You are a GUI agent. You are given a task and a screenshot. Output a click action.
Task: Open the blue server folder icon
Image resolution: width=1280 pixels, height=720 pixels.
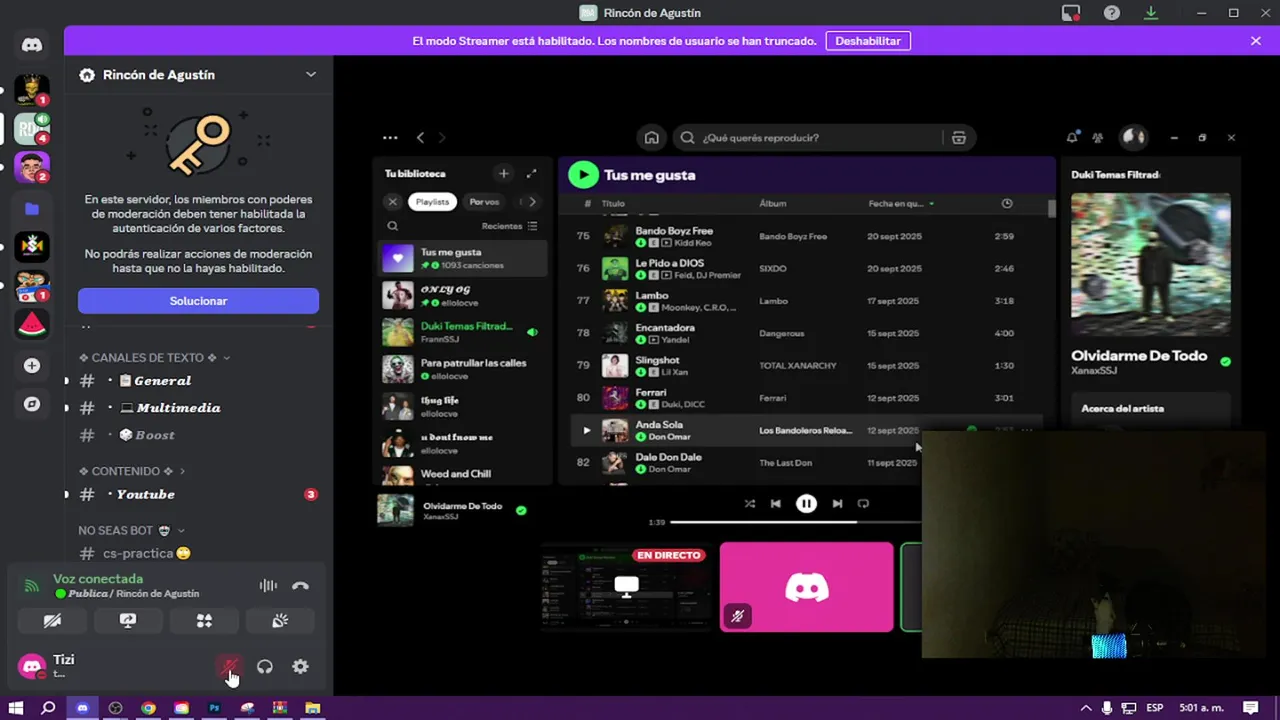[x=32, y=209]
